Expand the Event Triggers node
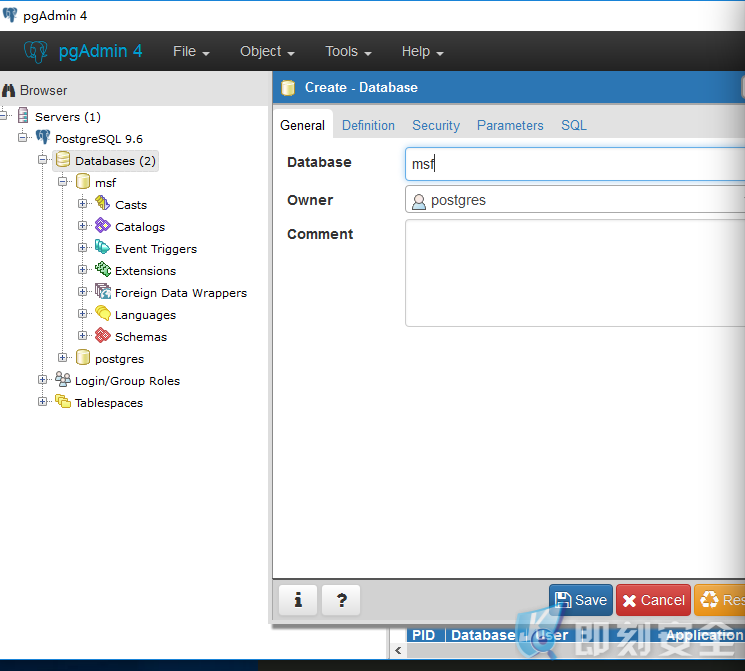The height and width of the screenshot is (671, 745). [82, 247]
